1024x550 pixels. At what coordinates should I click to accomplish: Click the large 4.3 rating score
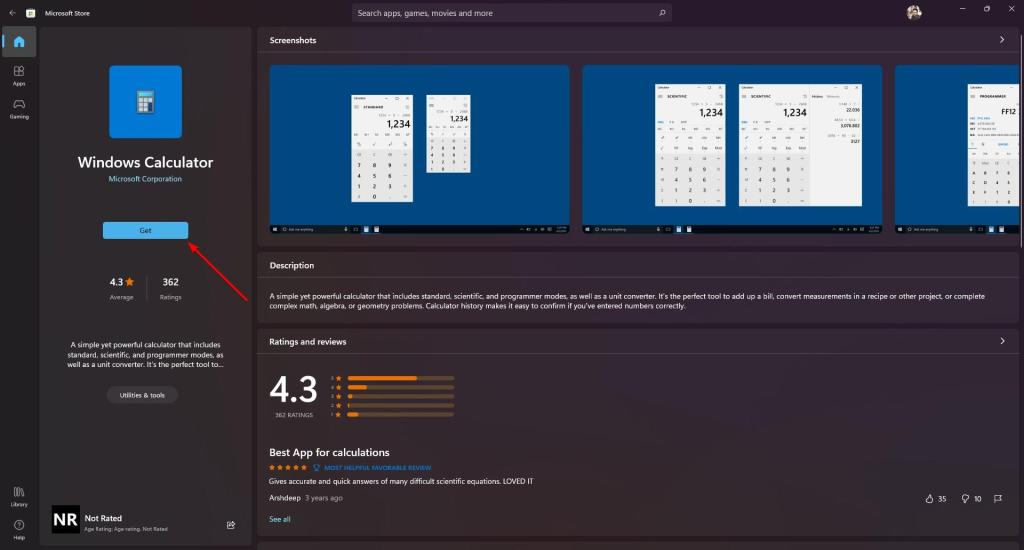[x=293, y=389]
